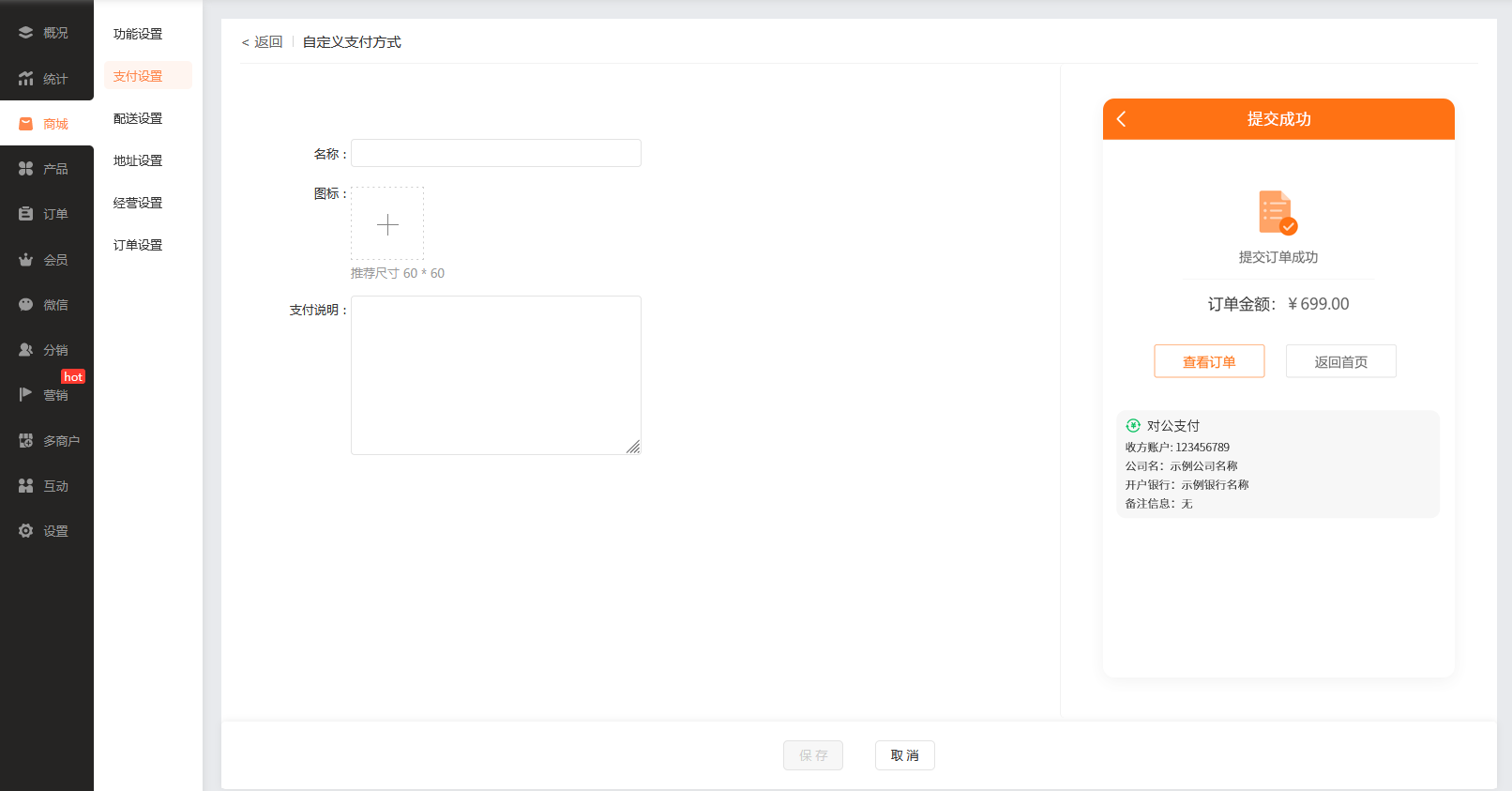Click the 备注信息: 无 line

pyautogui.click(x=1159, y=504)
